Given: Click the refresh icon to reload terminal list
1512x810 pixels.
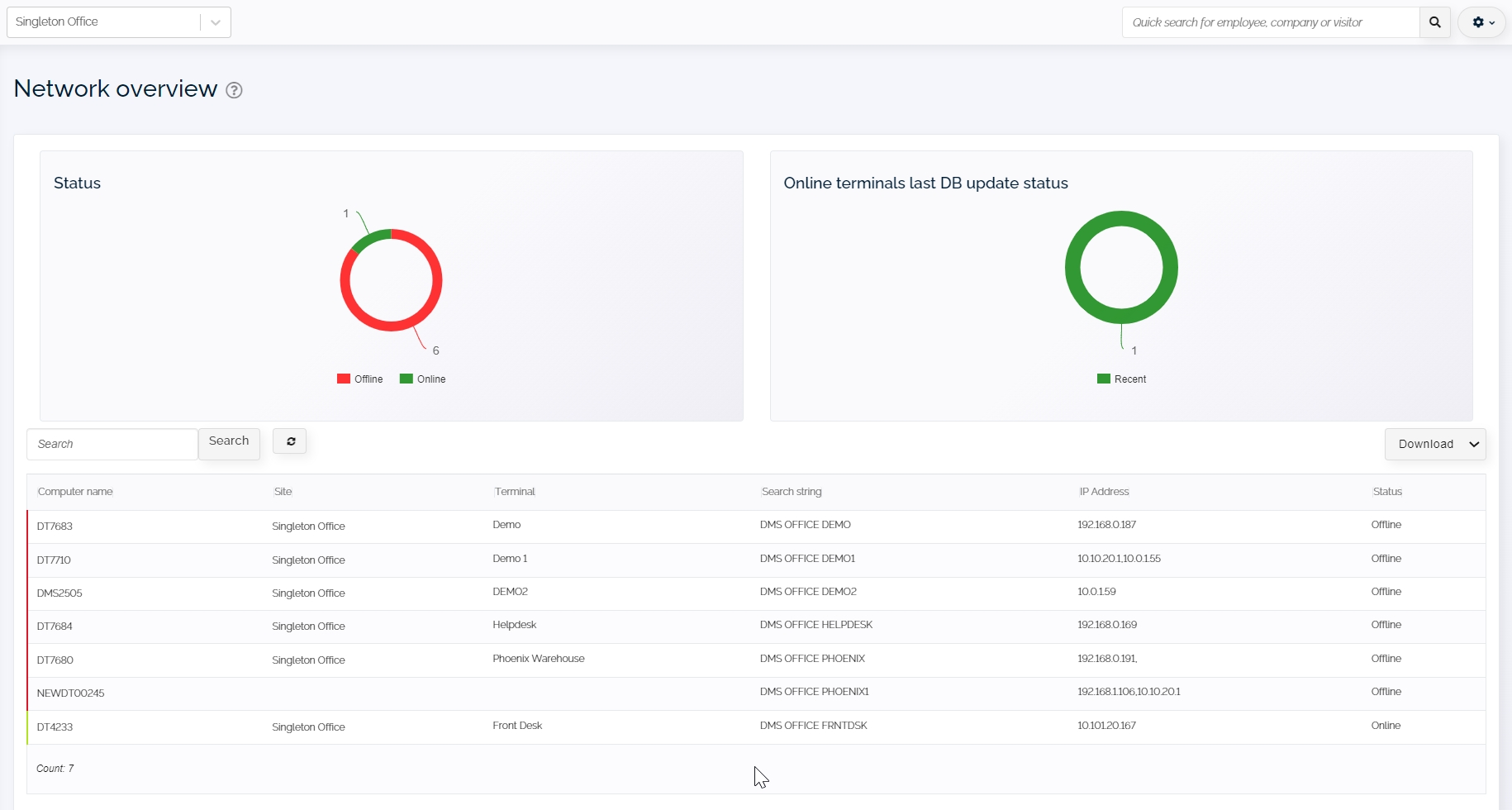Looking at the screenshot, I should tap(289, 441).
